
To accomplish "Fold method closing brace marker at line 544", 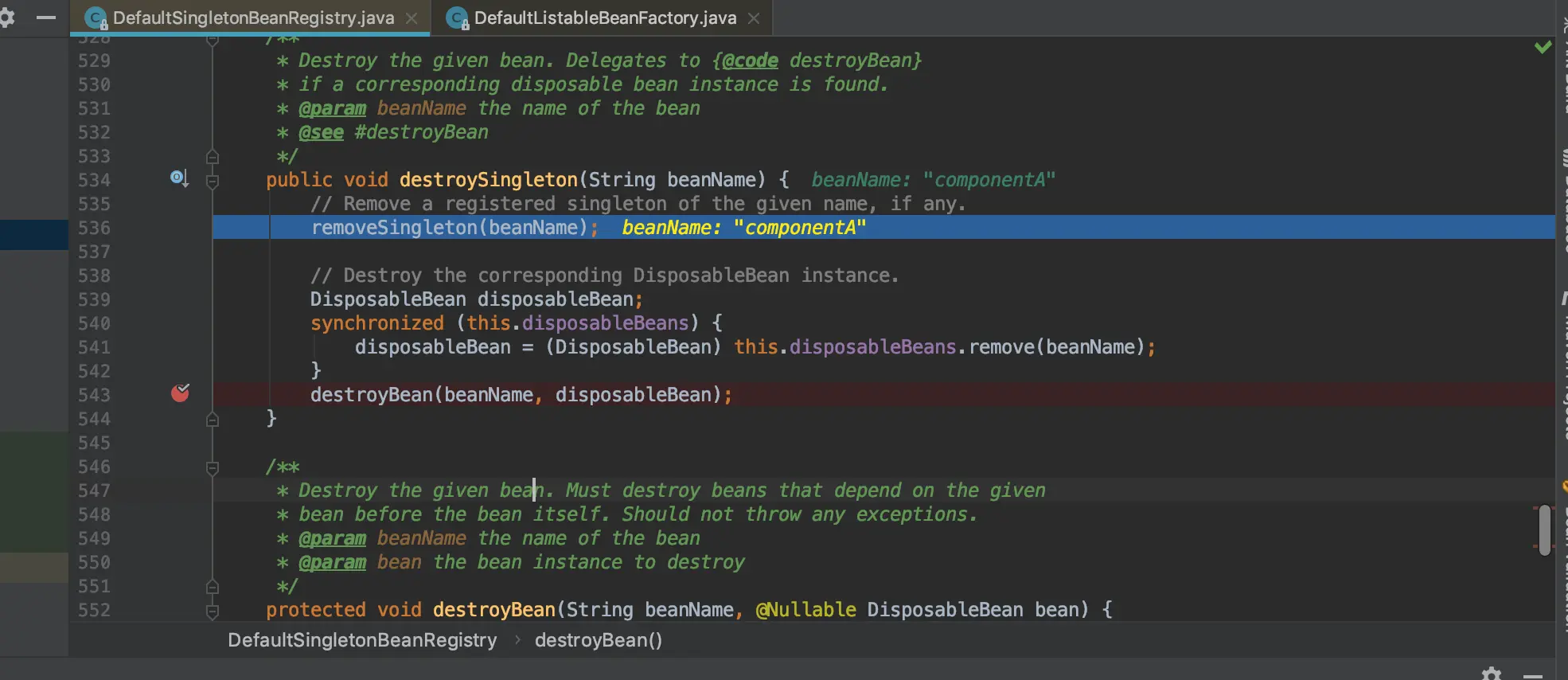I will [213, 419].
